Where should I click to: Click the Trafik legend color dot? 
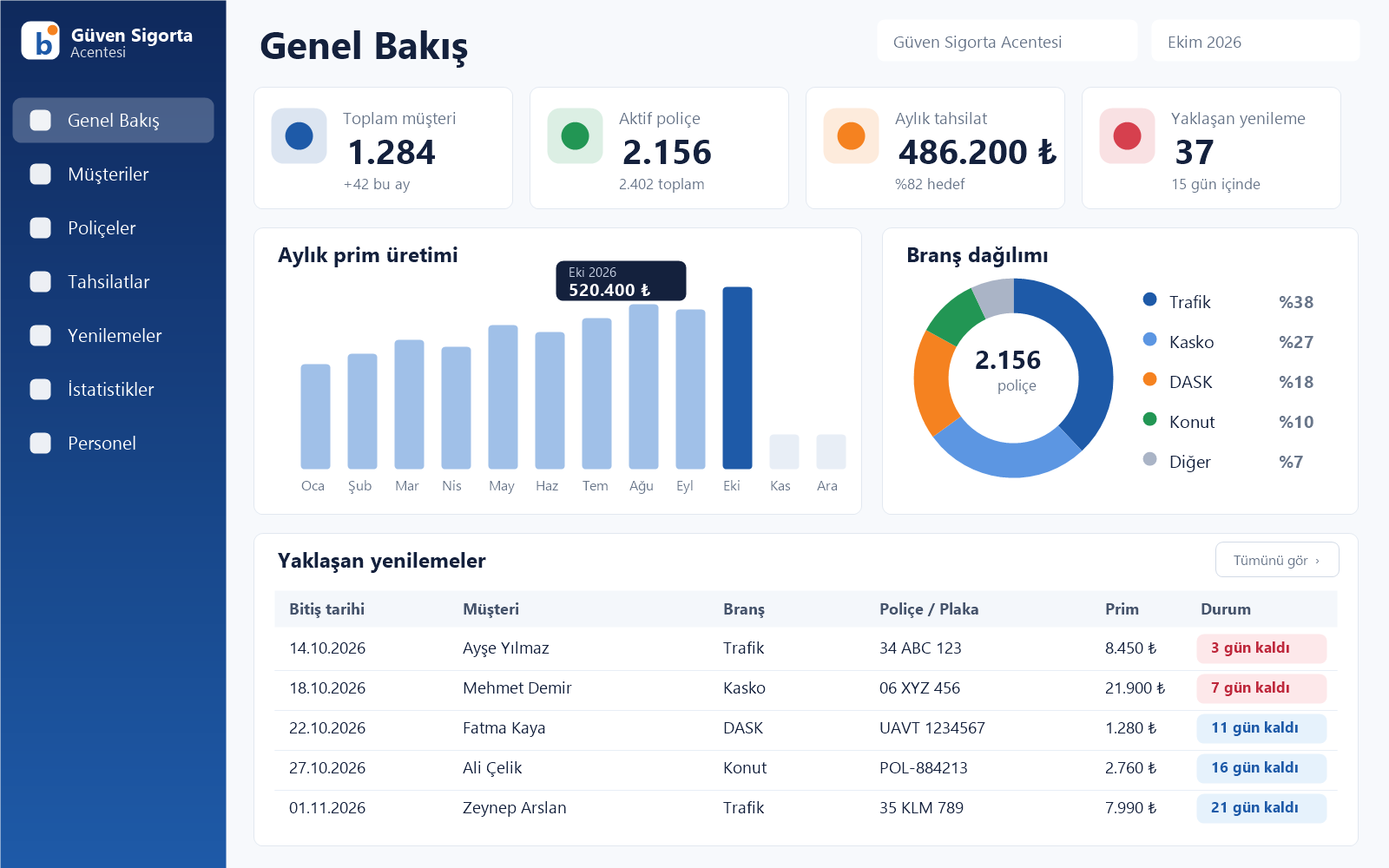pos(1150,299)
